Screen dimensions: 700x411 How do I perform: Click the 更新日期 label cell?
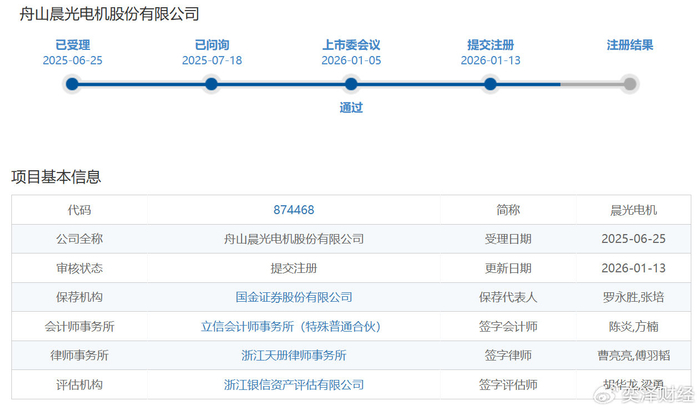click(508, 268)
